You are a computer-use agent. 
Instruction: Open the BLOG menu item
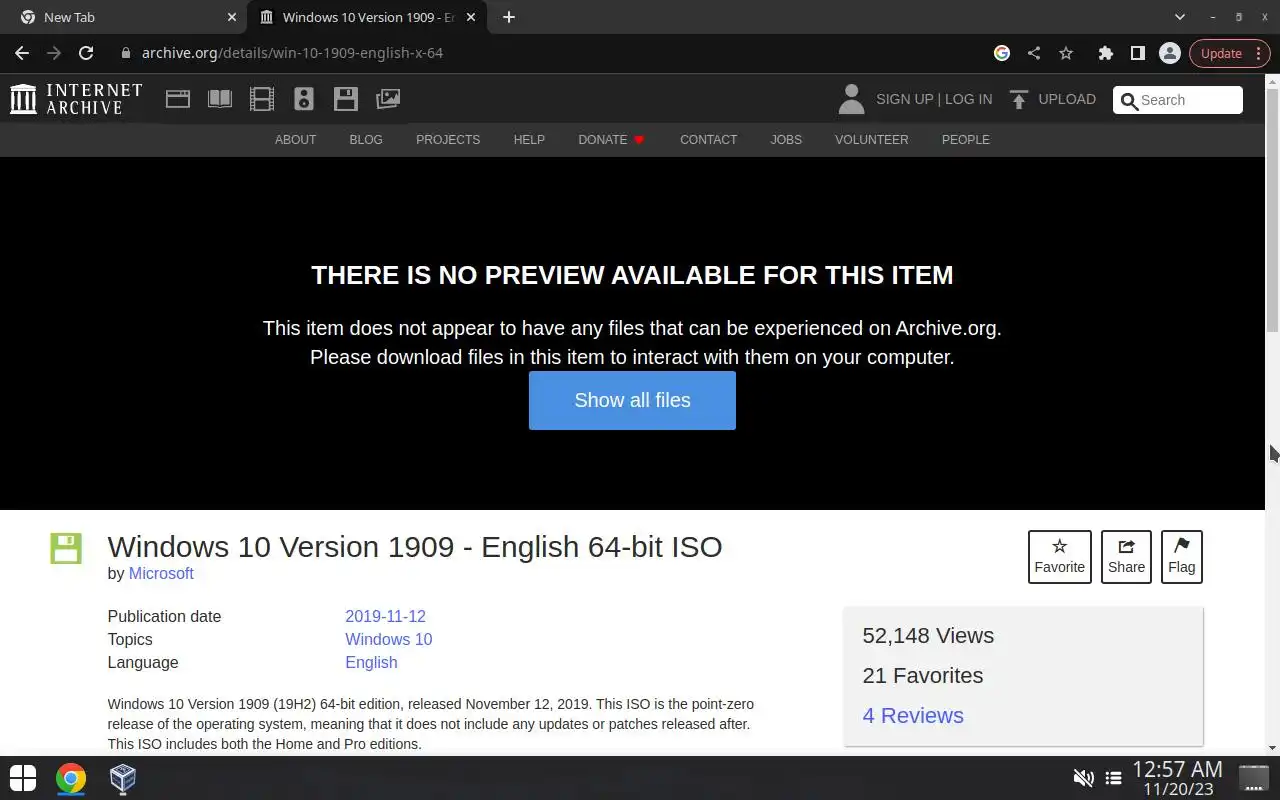point(366,140)
